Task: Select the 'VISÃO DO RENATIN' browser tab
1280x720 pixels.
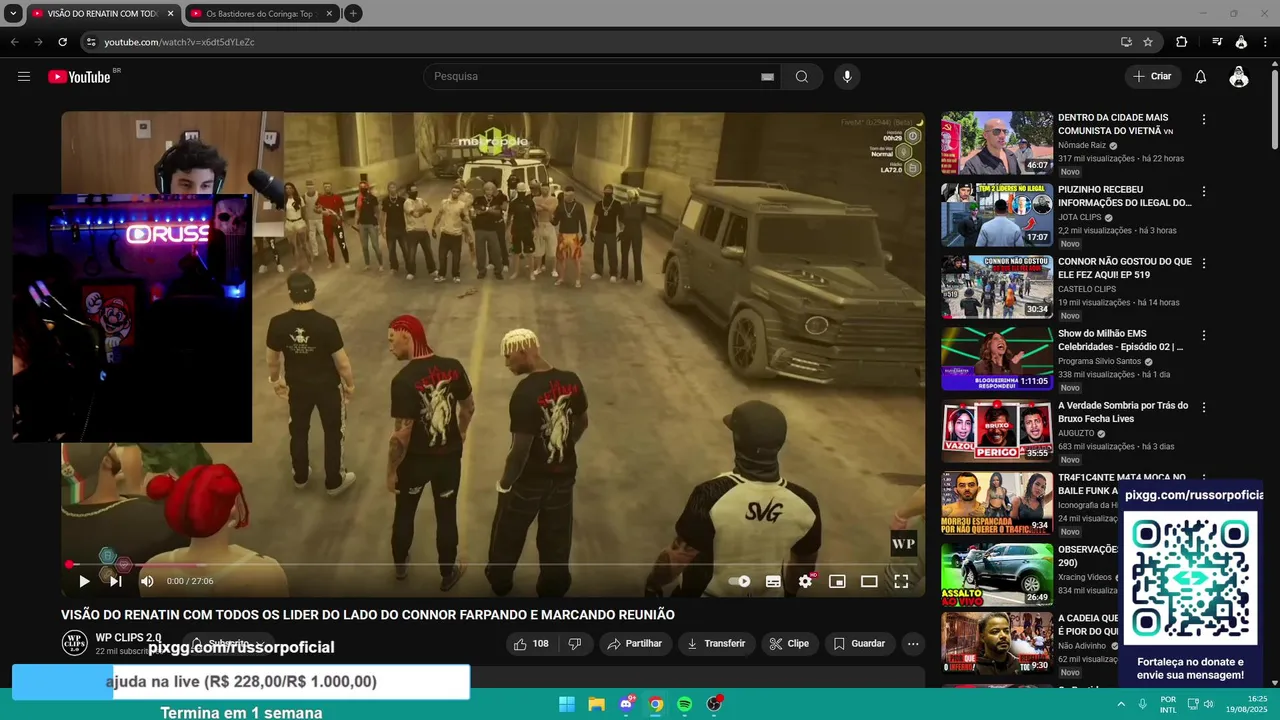Action: click(103, 14)
